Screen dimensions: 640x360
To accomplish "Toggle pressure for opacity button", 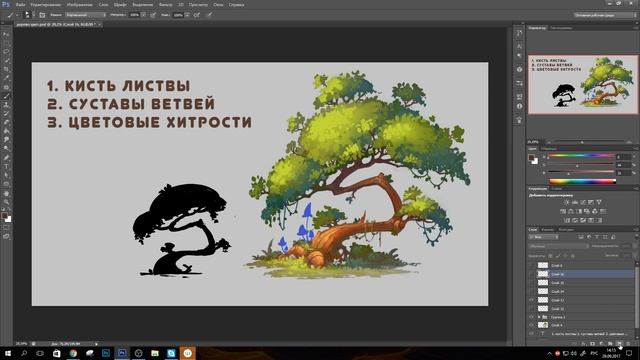I will pyautogui.click(x=153, y=15).
